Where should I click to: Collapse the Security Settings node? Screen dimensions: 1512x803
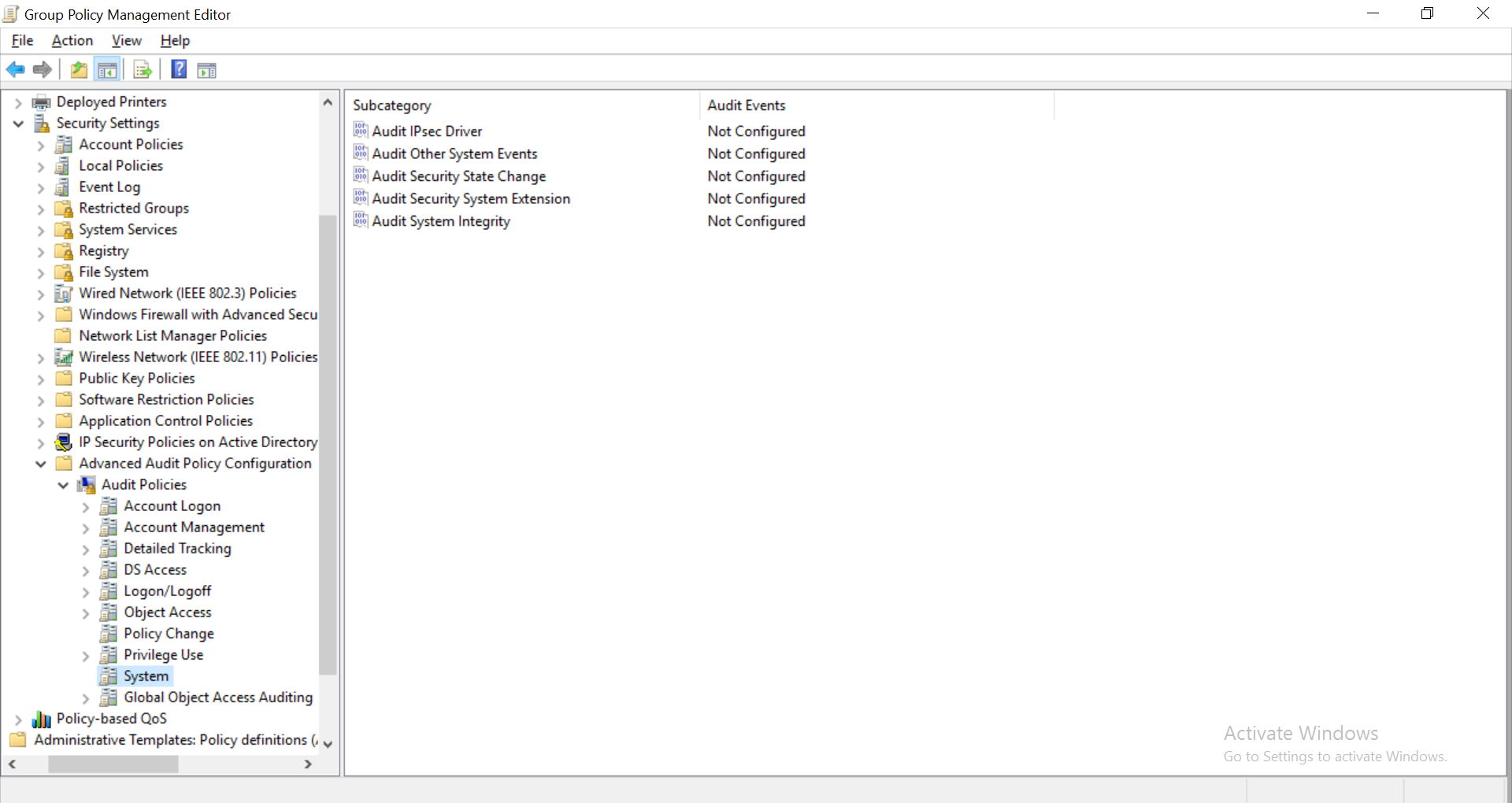tap(17, 124)
